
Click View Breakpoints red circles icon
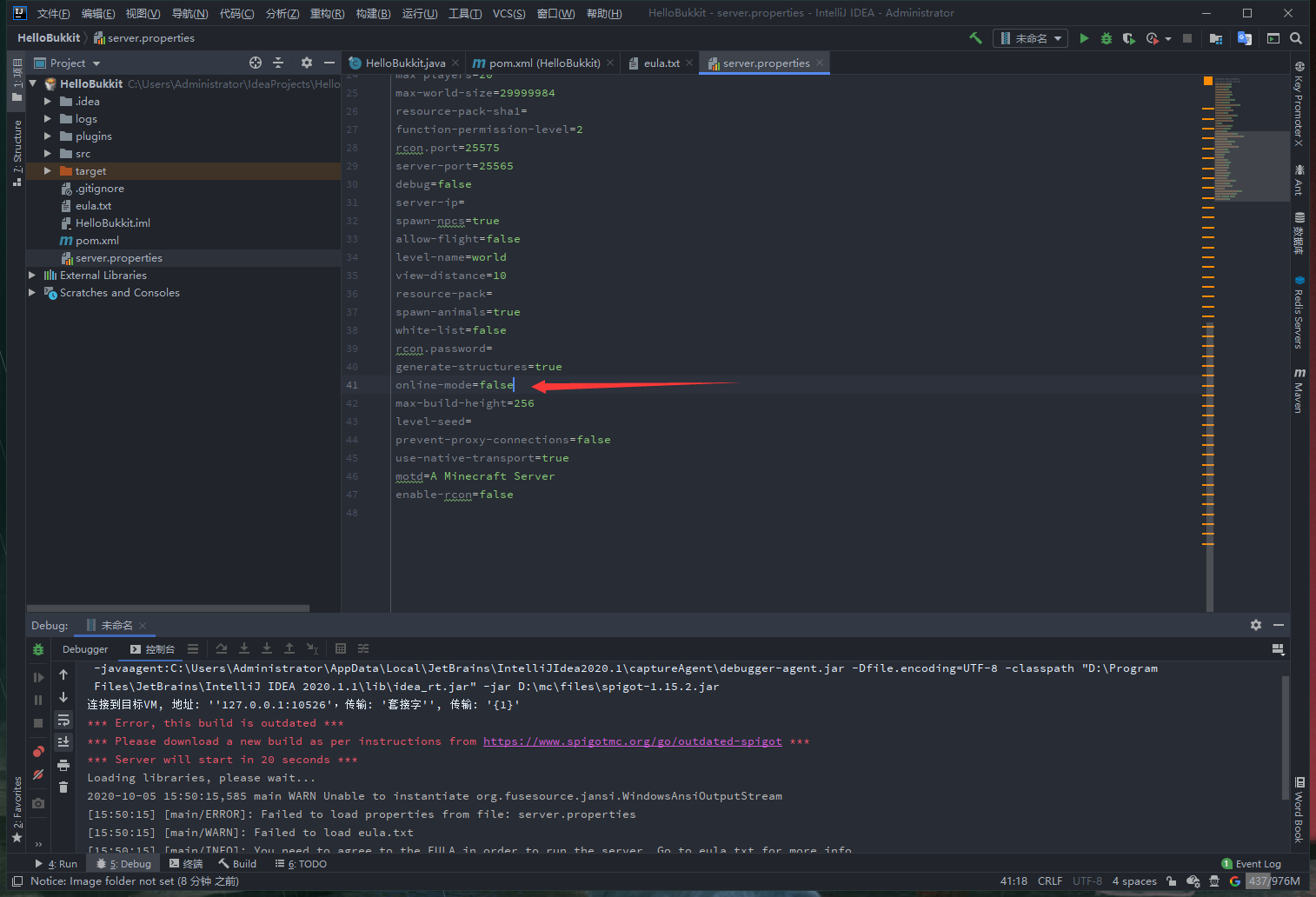coord(38,752)
